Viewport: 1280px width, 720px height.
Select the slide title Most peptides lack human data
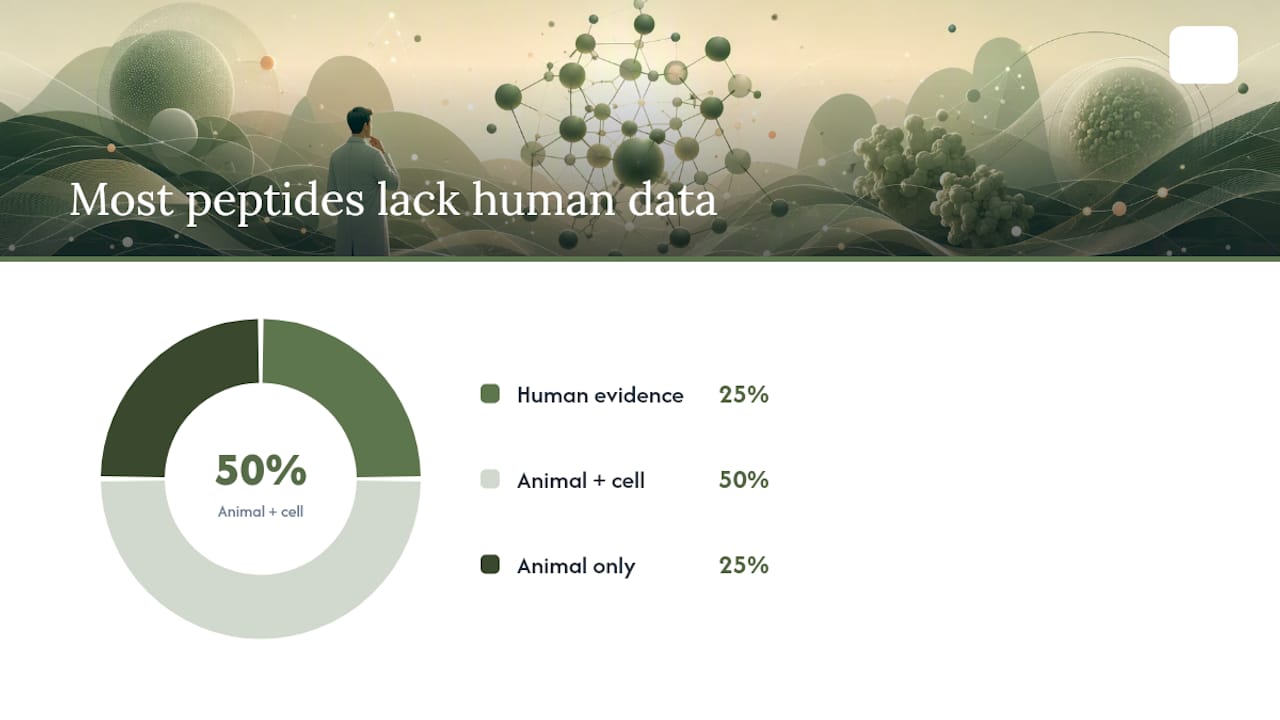click(393, 200)
